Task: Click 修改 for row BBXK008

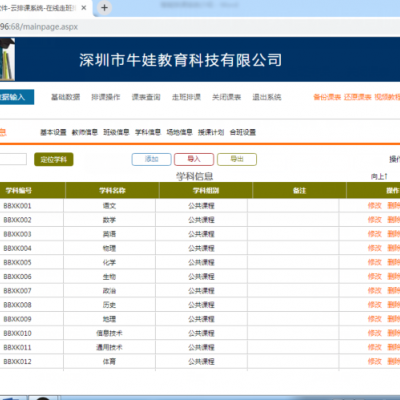Action: point(375,305)
